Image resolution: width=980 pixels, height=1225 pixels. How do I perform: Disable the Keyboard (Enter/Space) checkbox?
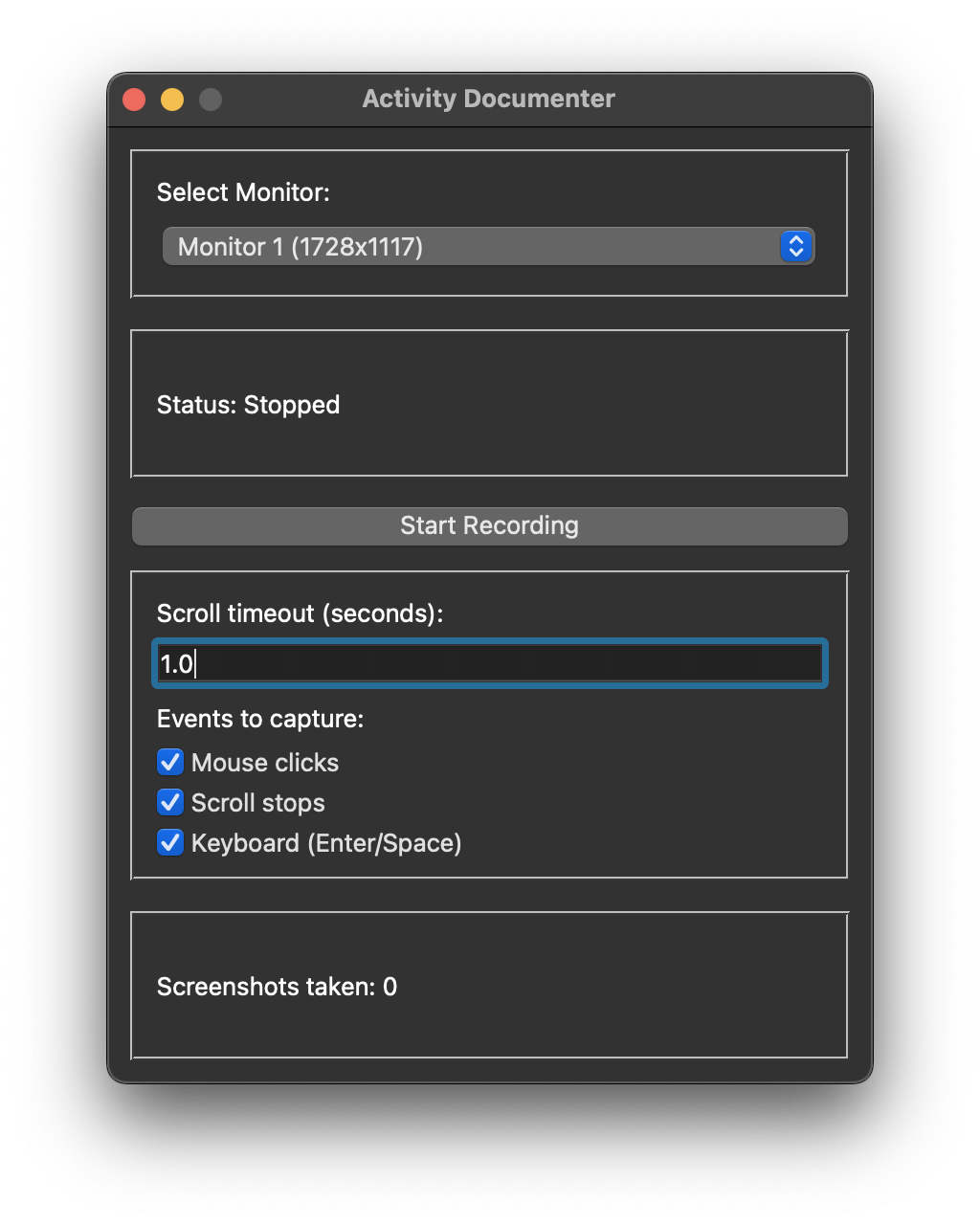click(x=170, y=843)
